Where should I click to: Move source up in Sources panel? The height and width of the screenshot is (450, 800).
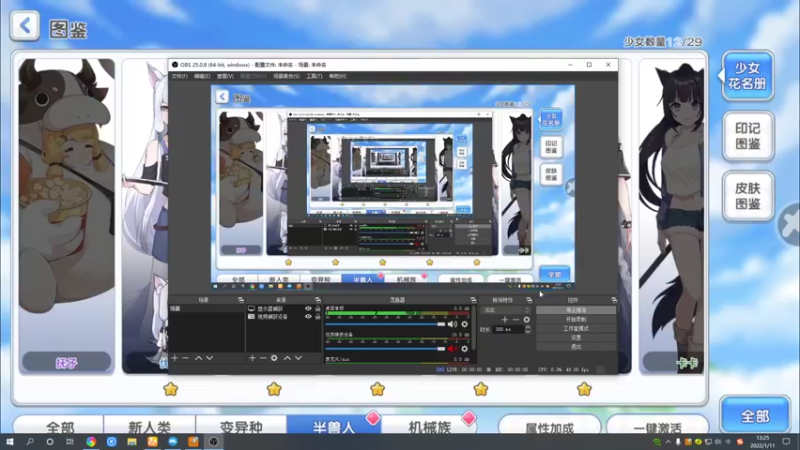point(287,358)
